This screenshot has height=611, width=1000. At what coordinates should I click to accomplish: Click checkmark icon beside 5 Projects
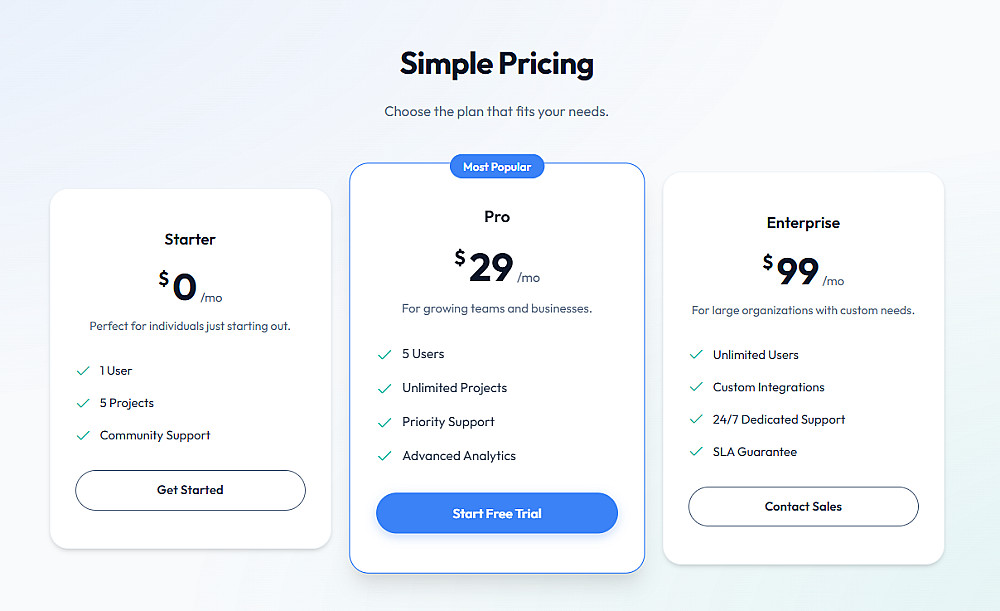(83, 403)
